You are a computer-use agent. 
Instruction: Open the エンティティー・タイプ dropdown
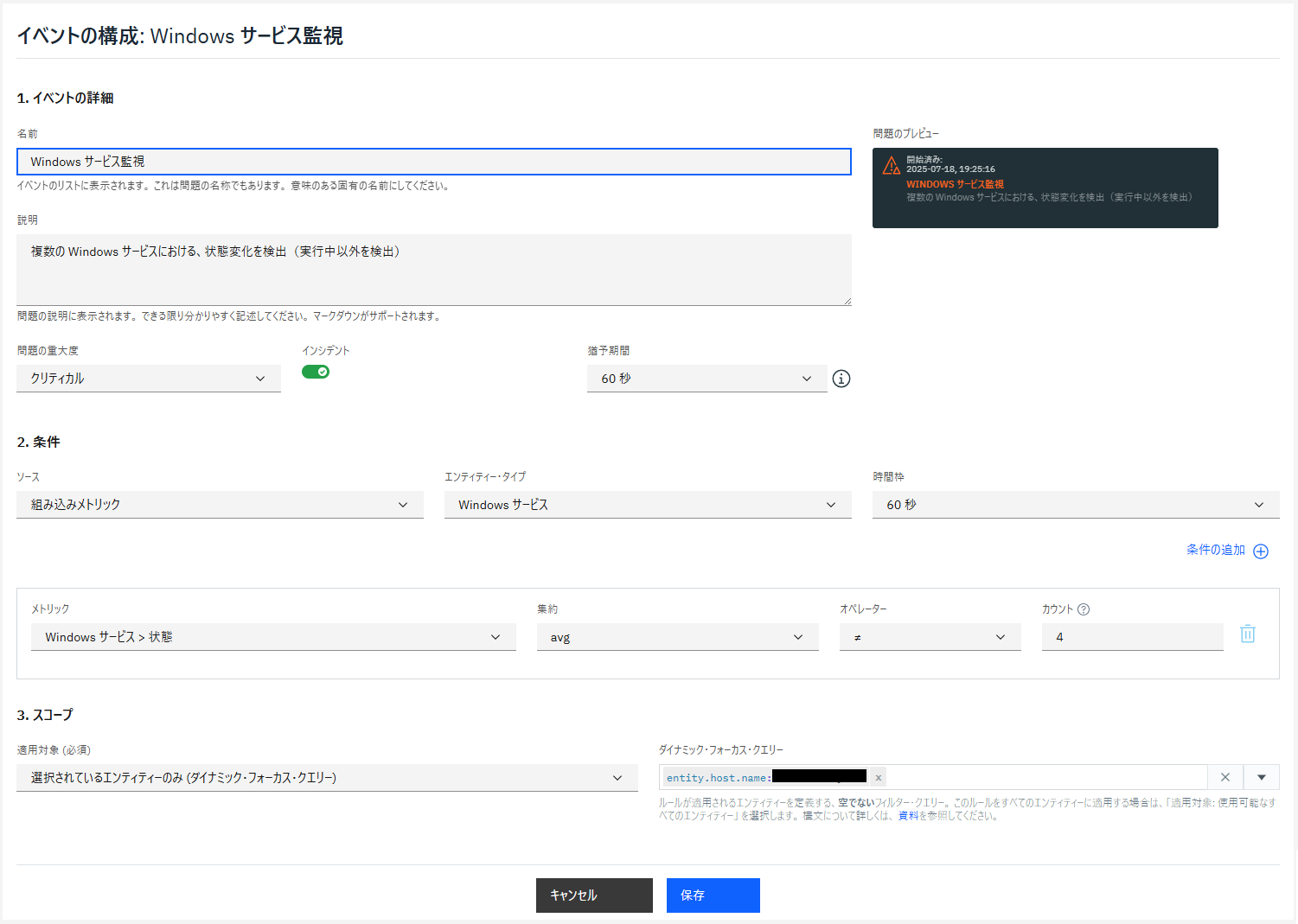pyautogui.click(x=648, y=505)
